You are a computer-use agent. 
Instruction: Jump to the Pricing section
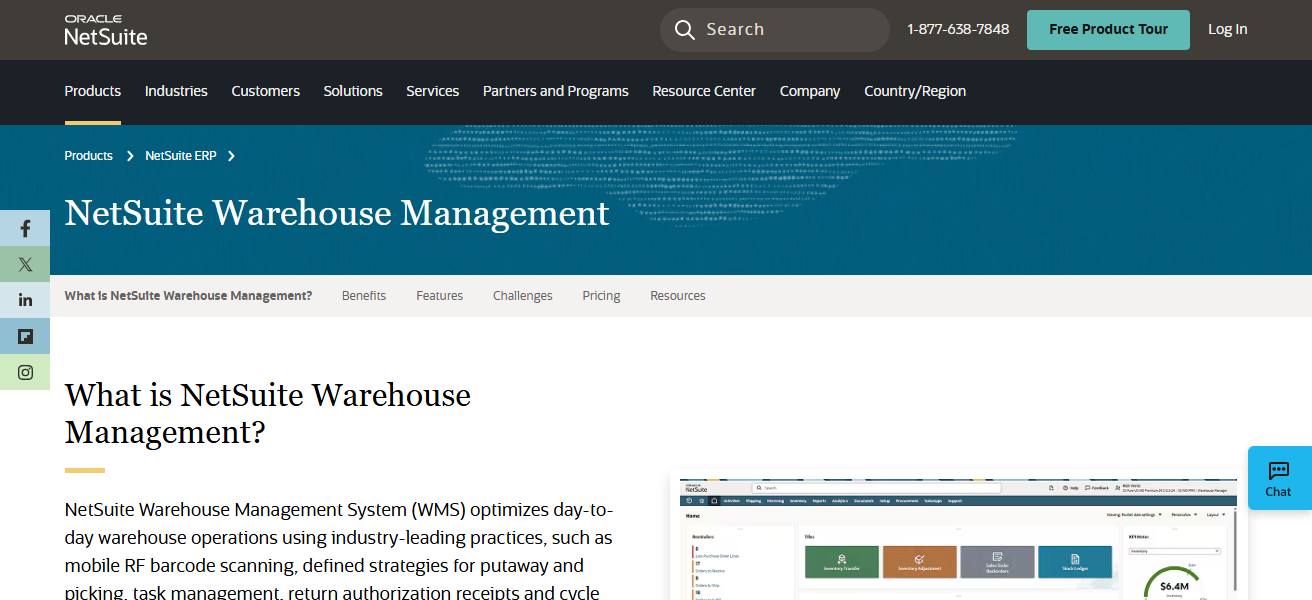601,296
